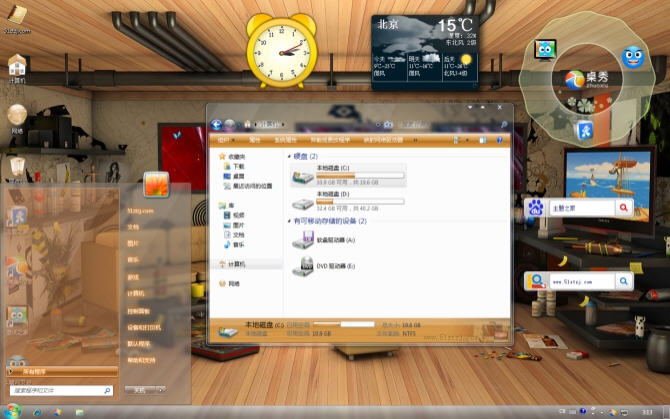Click 卸载或更改程序 in Explorer toolbar
Image resolution: width=670 pixels, height=419 pixels.
(x=330, y=140)
